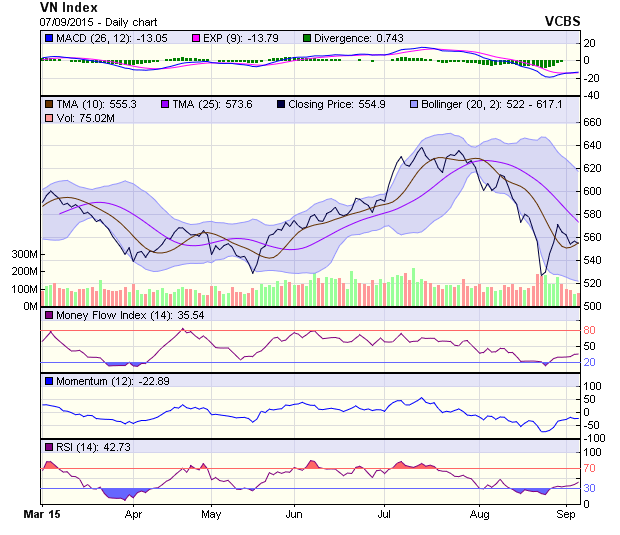Click the 300M label on the volume axis
Viewport: 620px width, 535px height.
point(24,255)
